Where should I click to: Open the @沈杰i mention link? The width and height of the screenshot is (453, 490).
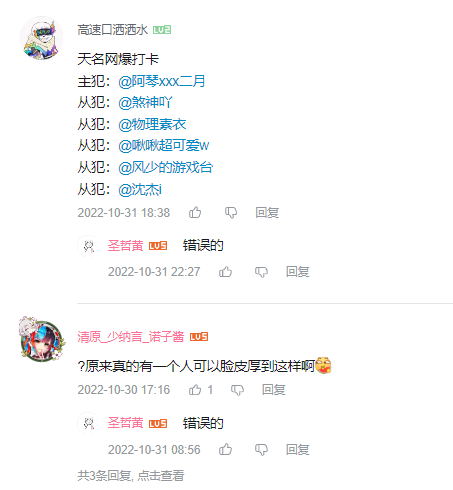pos(140,190)
